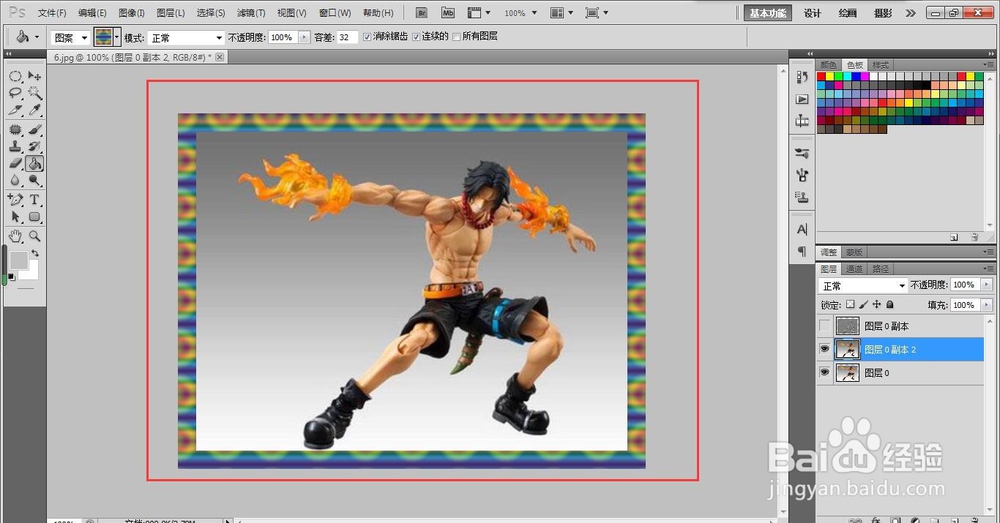Toggle lock all for the layer
Screen dimensions: 1000x523
(890, 305)
